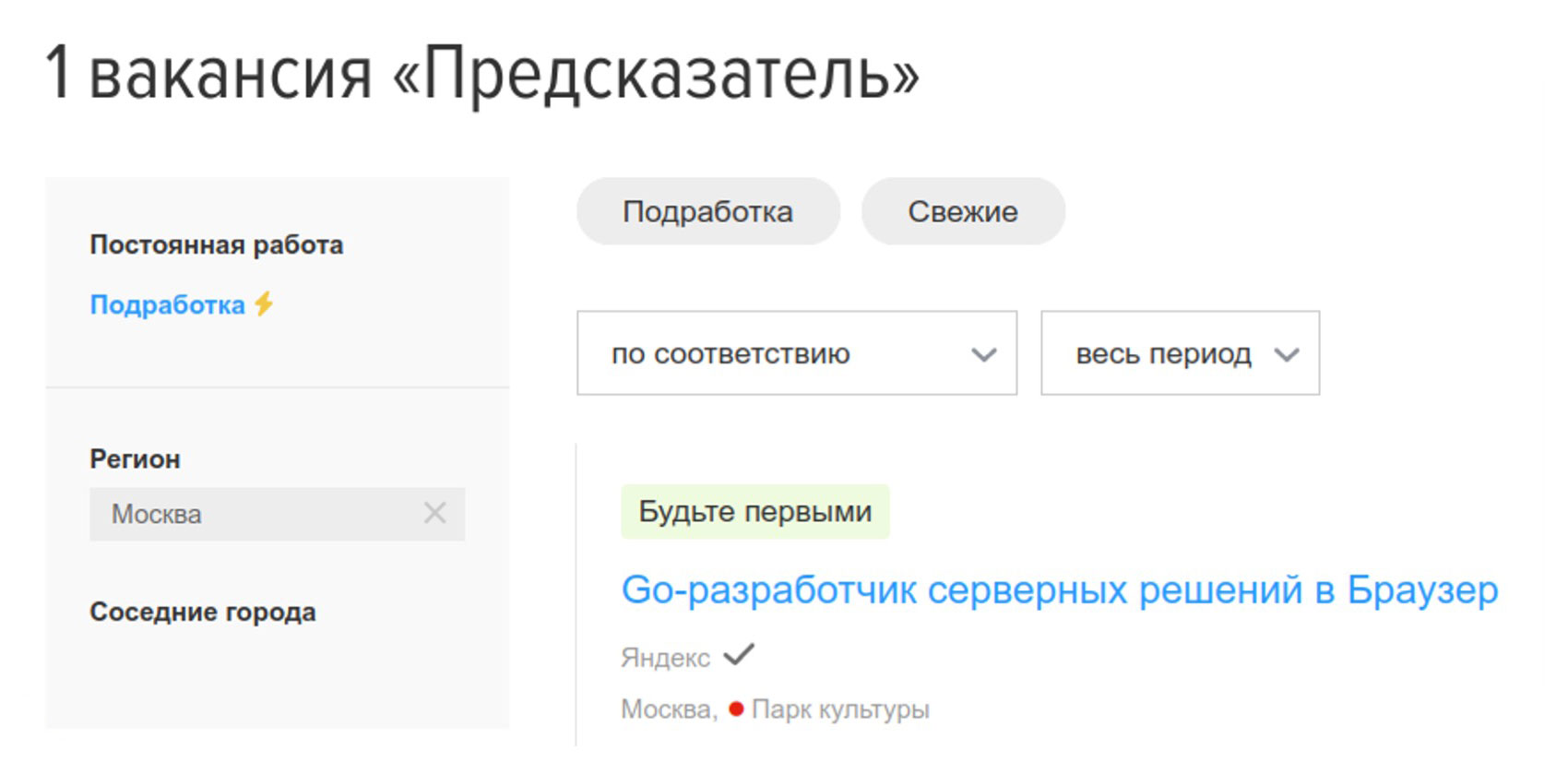Click into the Москва region input field
Screen dimensions: 1568x762
coord(249,514)
